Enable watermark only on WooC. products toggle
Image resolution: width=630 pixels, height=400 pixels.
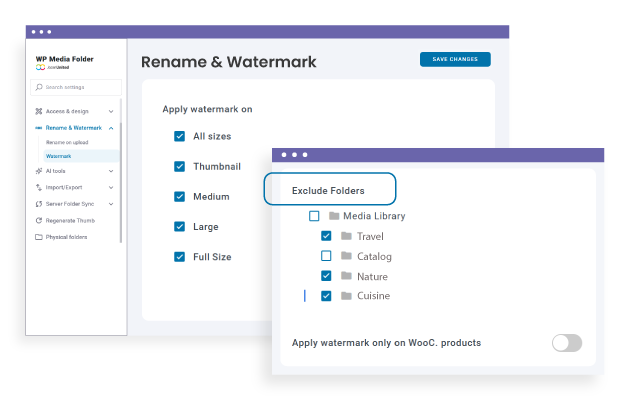[x=566, y=343]
